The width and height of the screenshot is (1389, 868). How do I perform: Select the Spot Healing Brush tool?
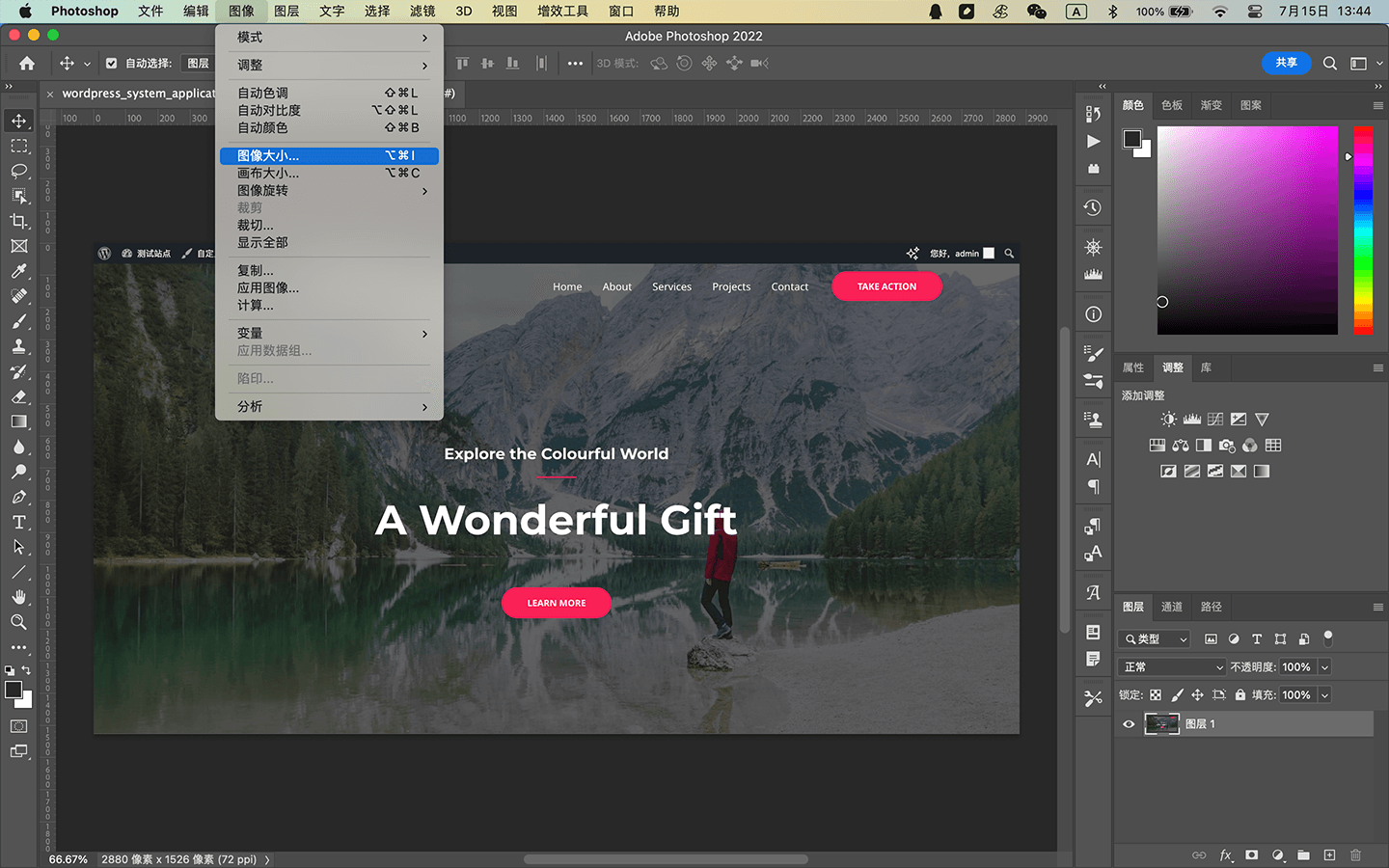pyautogui.click(x=18, y=296)
